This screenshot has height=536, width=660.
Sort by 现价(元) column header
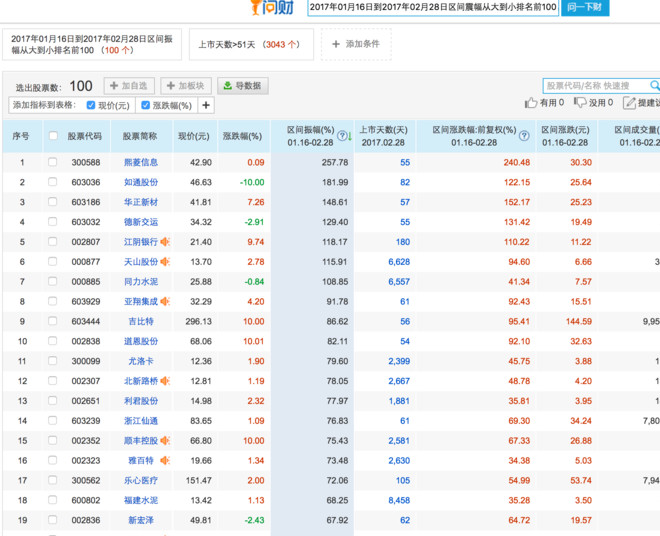pyautogui.click(x=194, y=136)
